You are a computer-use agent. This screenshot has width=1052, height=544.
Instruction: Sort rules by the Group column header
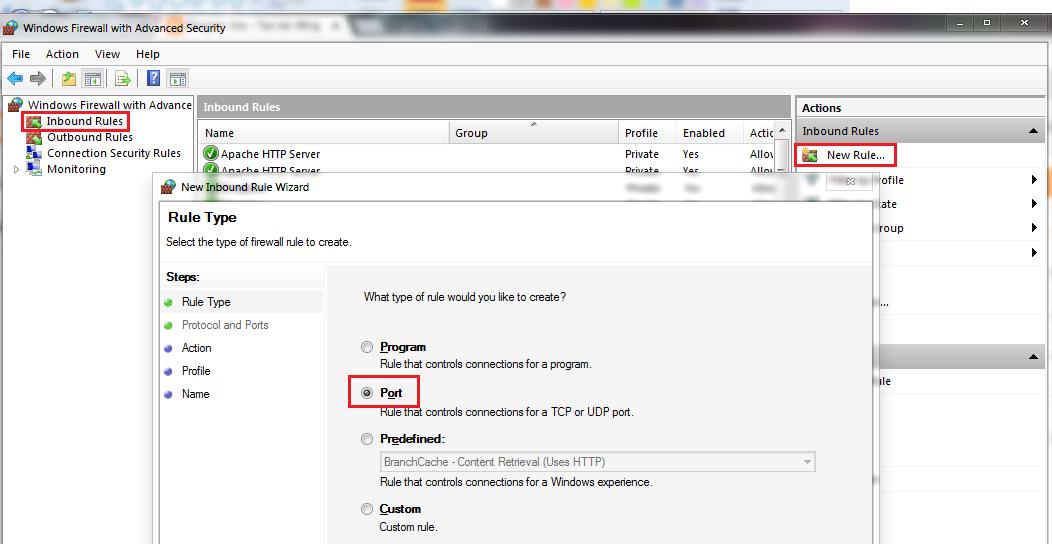coord(533,133)
